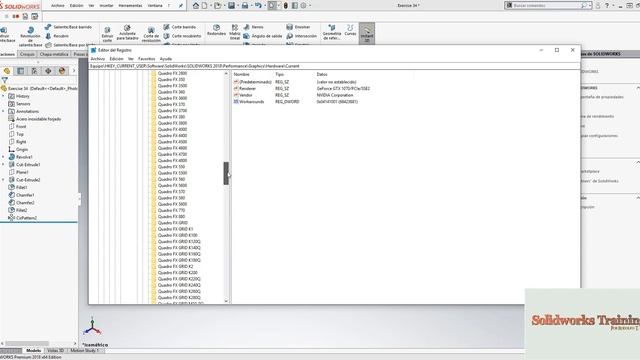Click the Extruir corte tool

pyautogui.click(x=107, y=34)
